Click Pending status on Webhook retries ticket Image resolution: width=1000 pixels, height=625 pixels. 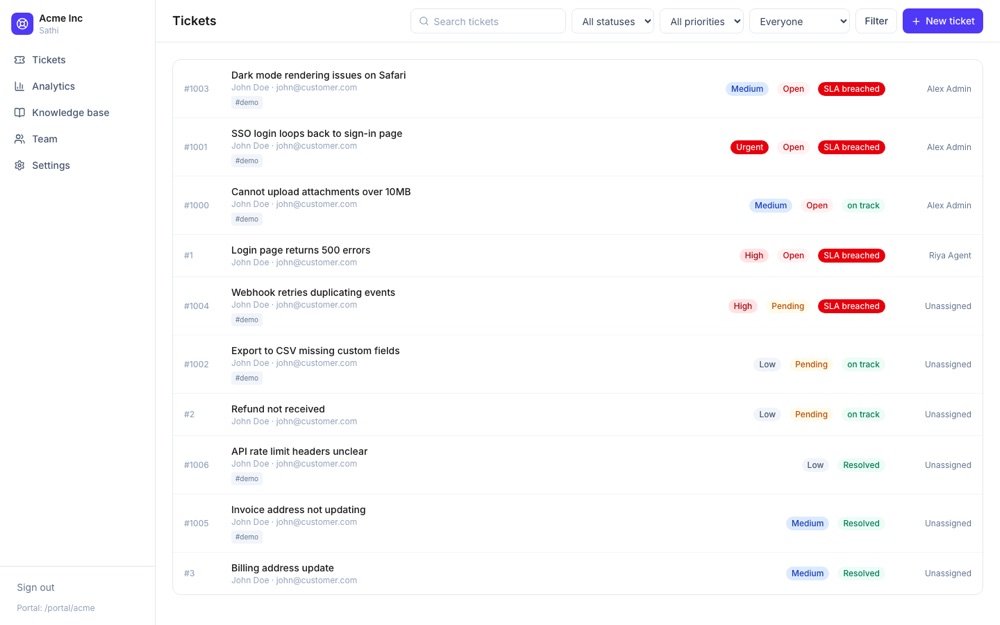[788, 306]
